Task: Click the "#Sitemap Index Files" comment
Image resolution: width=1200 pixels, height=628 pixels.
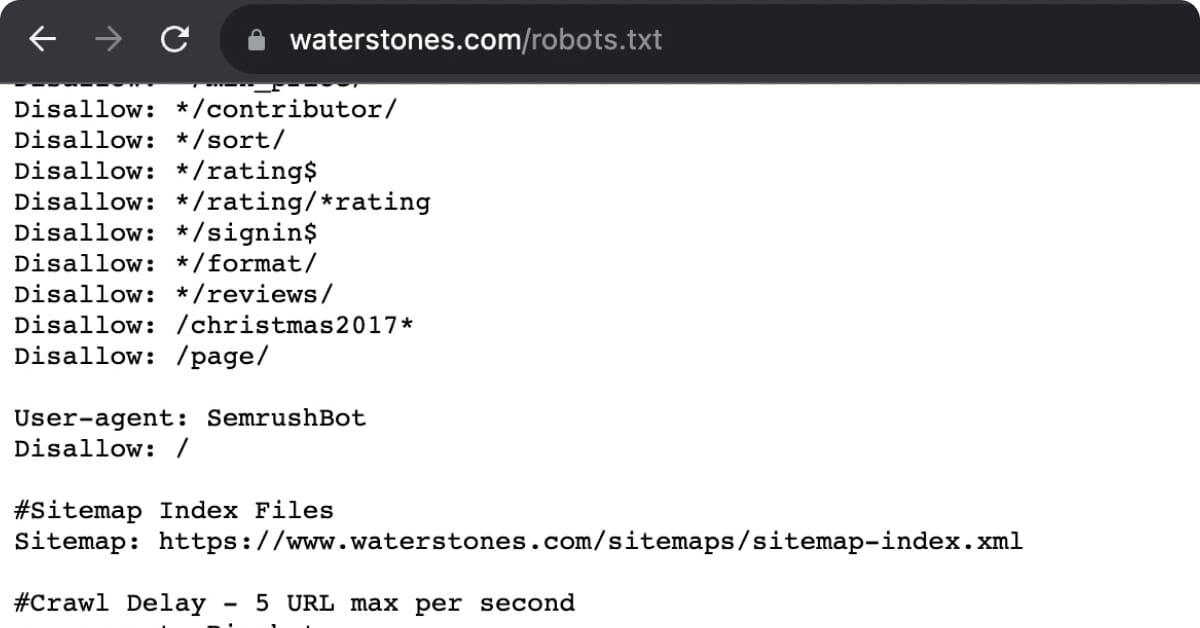Action: point(172,510)
